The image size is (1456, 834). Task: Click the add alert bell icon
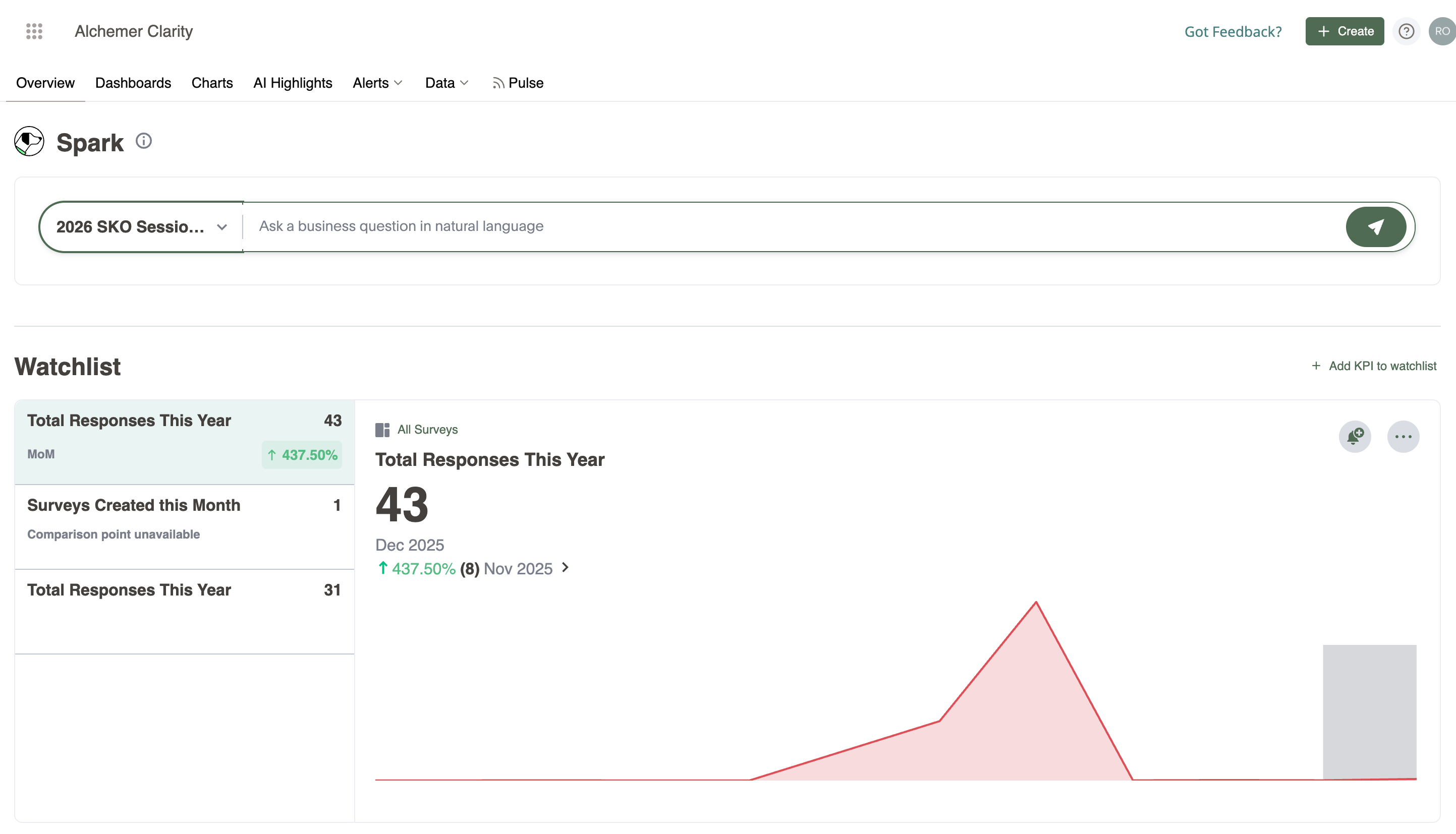pyautogui.click(x=1355, y=437)
